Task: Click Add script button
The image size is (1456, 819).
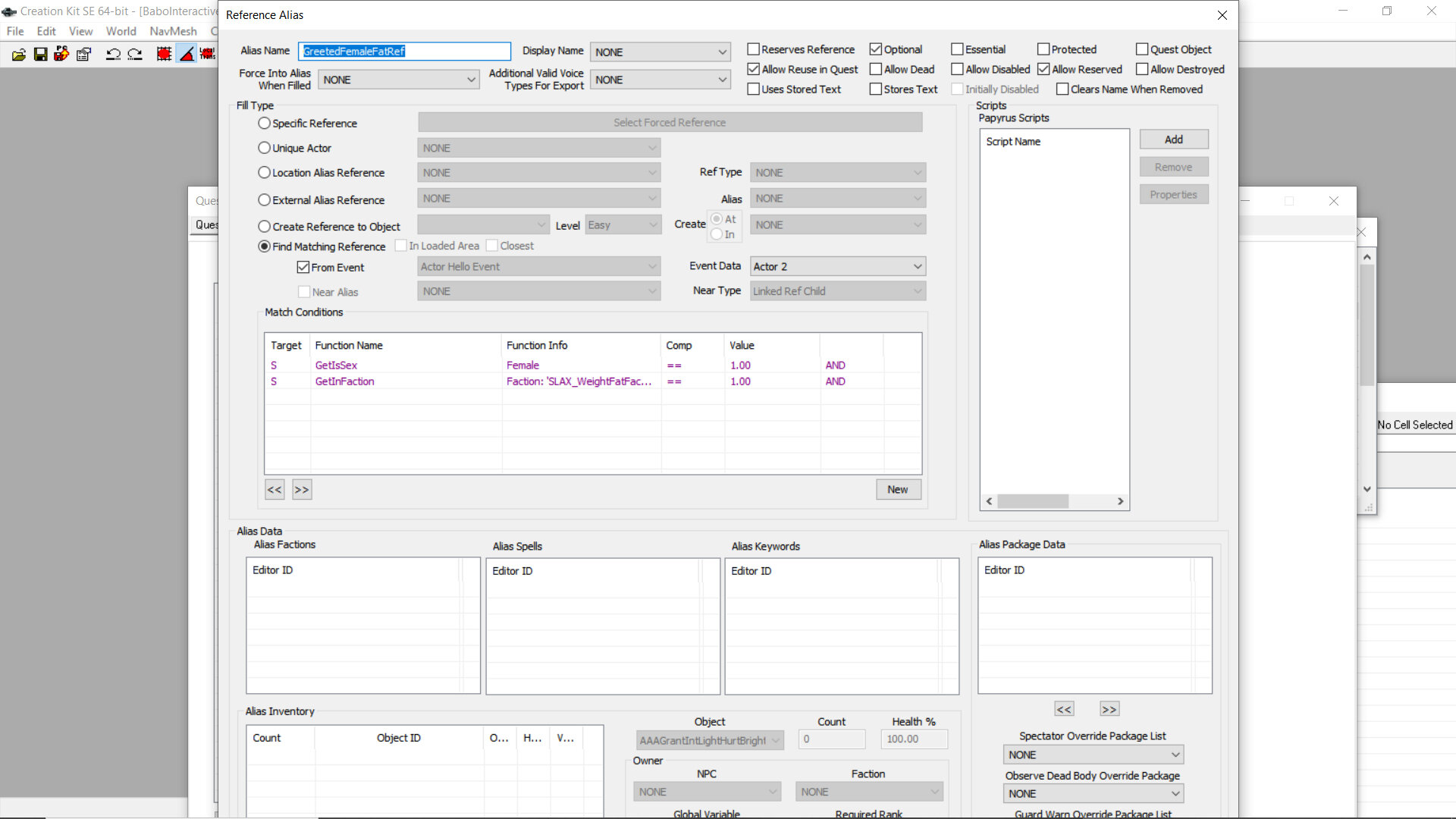Action: [1173, 140]
